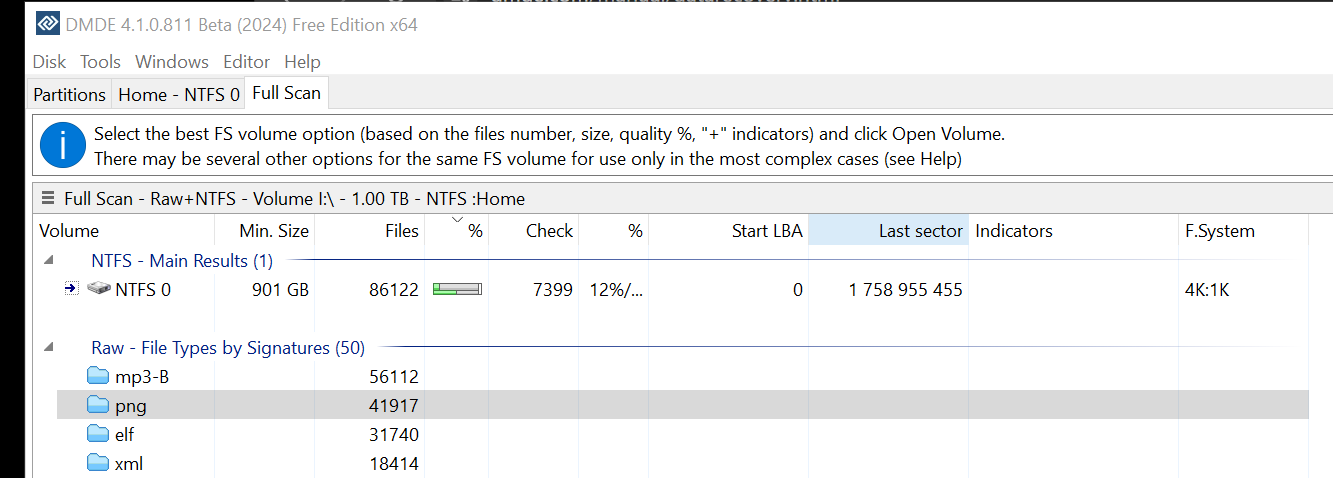Click the blue info icon
The image size is (1333, 478).
[x=63, y=146]
